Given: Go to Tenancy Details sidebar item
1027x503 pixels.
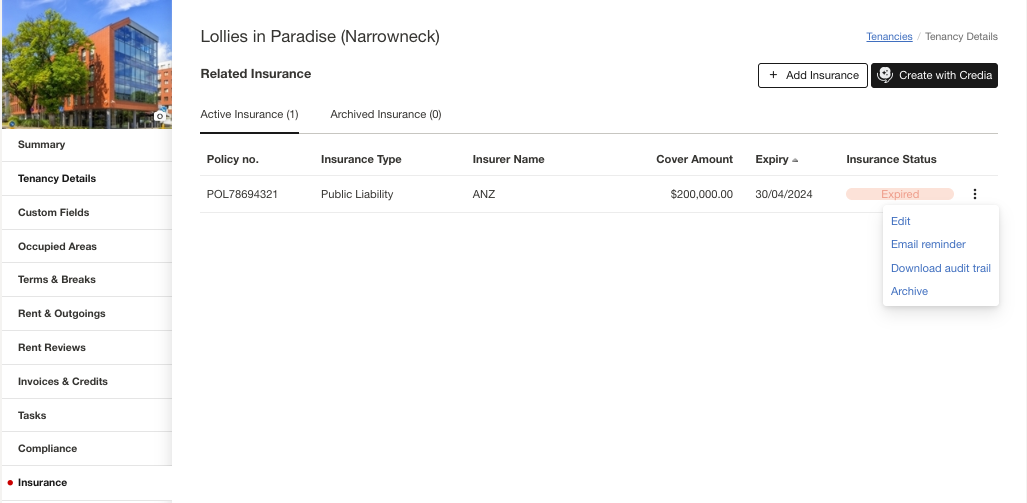Looking at the screenshot, I should click(57, 179).
